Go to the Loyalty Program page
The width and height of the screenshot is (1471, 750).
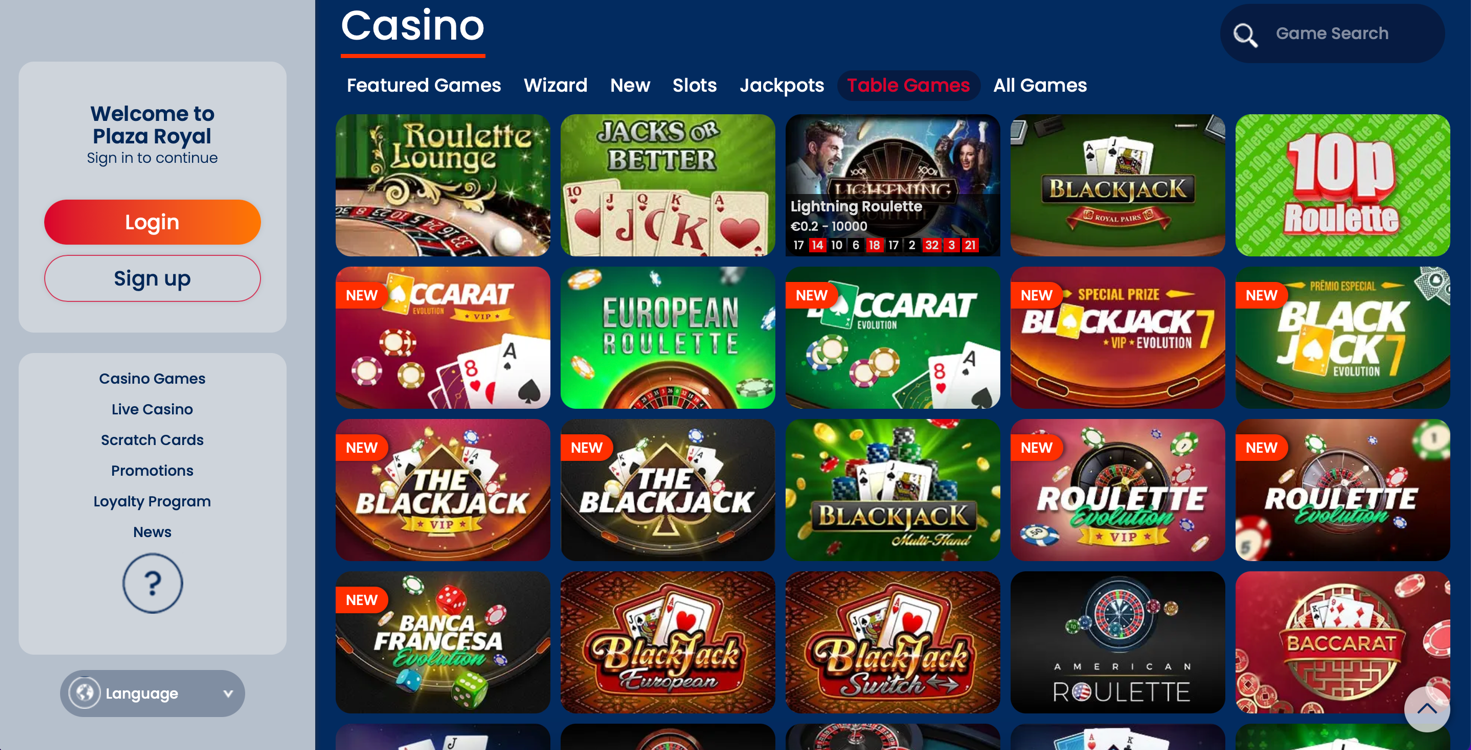click(152, 501)
